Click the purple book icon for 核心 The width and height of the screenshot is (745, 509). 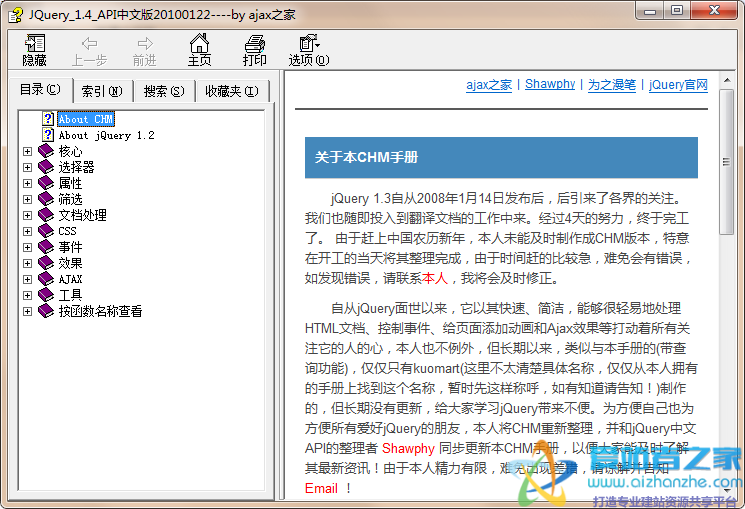pos(46,151)
